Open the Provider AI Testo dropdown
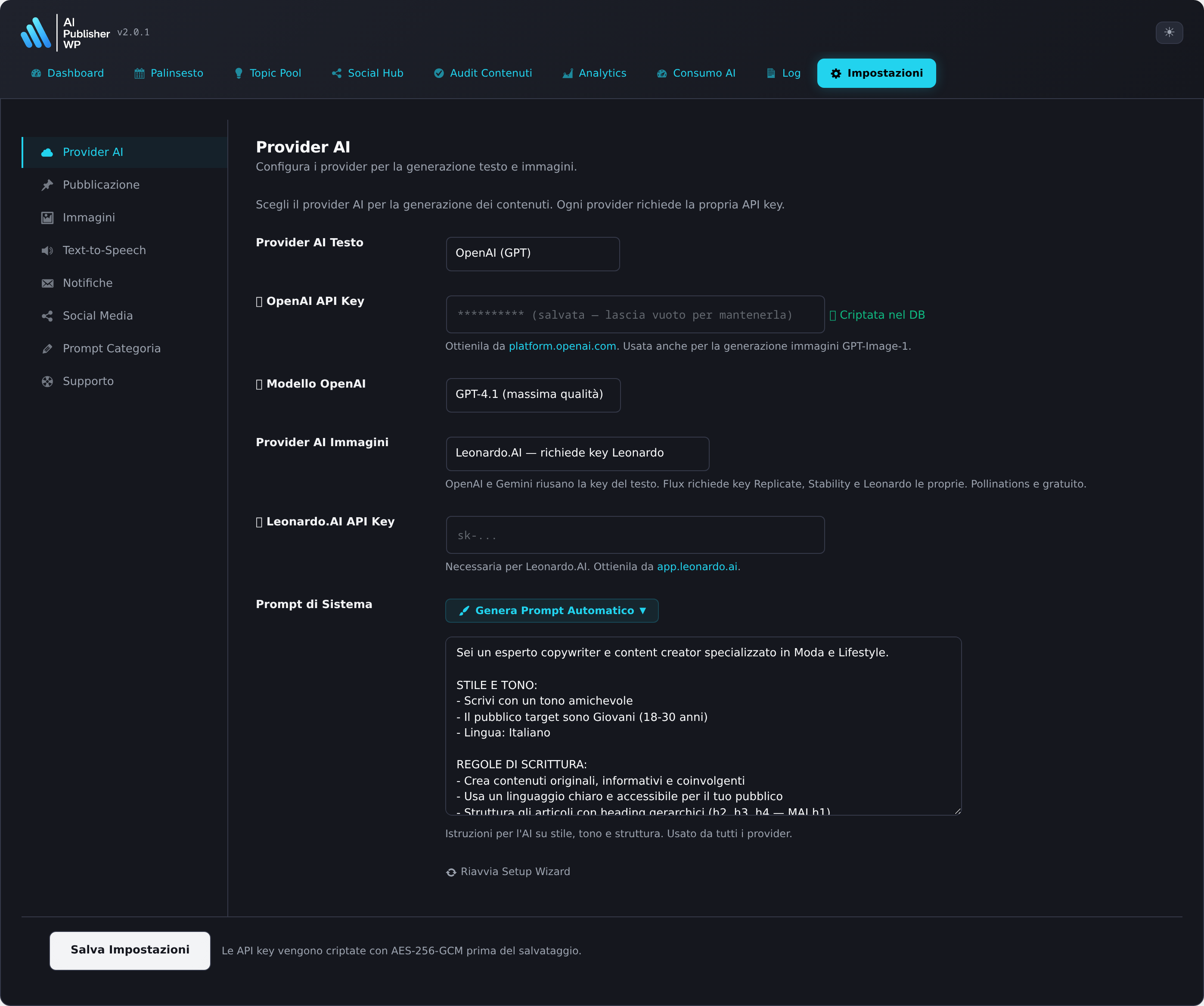Image resolution: width=1204 pixels, height=1006 pixels. click(532, 253)
